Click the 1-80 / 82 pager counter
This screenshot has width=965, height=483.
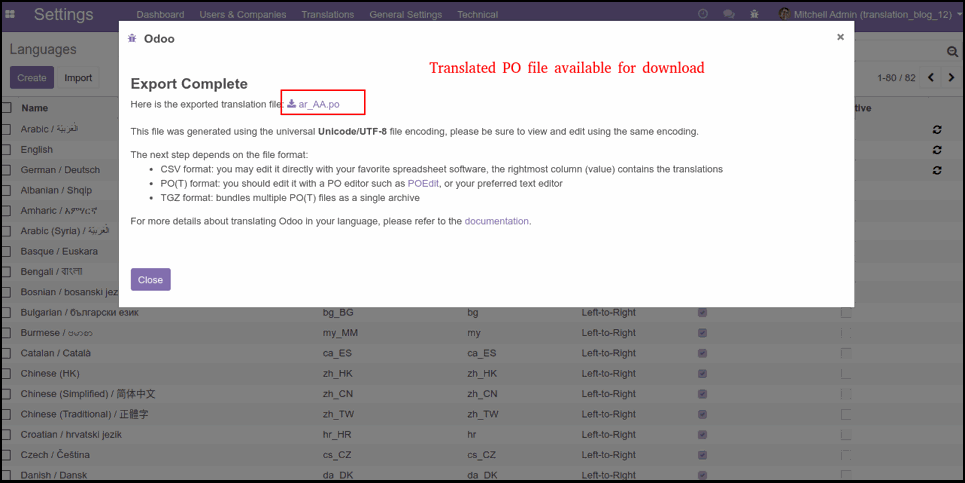896,78
